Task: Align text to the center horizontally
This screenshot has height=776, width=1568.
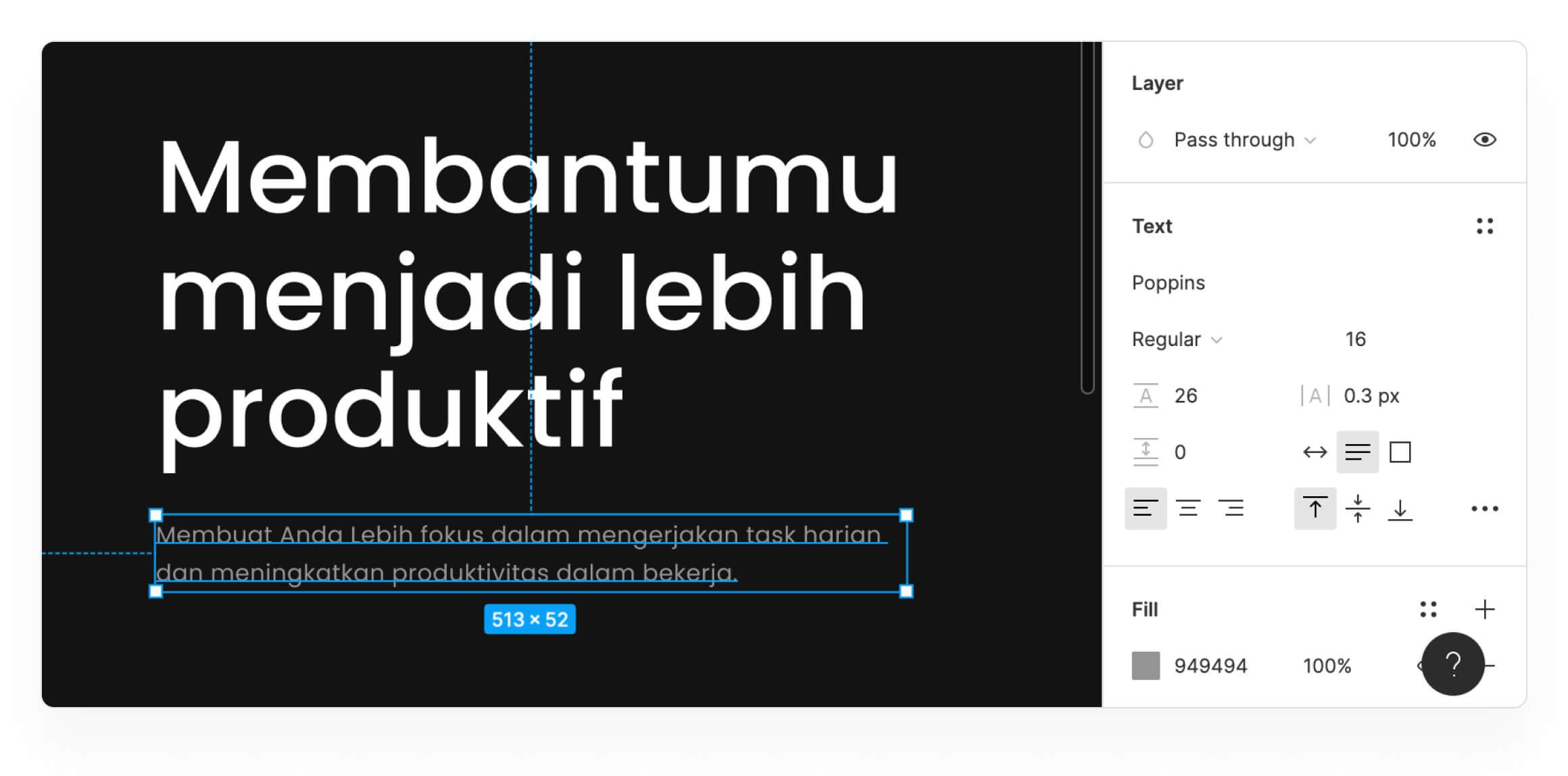Action: point(1187,508)
